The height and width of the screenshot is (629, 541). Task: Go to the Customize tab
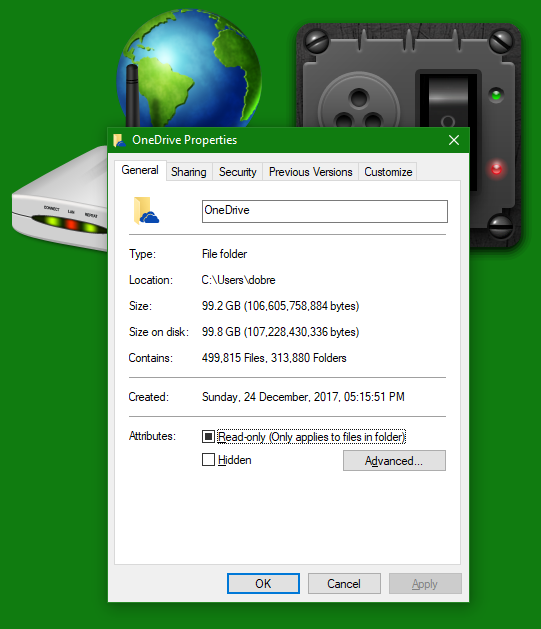tap(388, 172)
